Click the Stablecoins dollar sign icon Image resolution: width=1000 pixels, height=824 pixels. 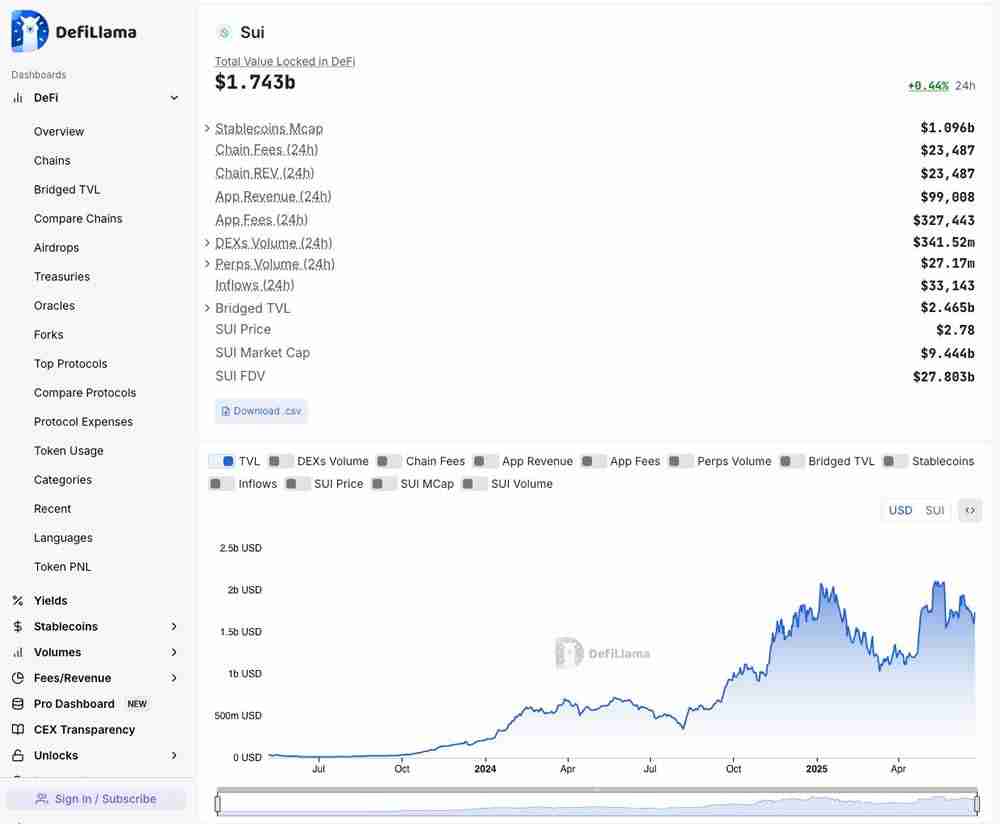[x=17, y=627]
